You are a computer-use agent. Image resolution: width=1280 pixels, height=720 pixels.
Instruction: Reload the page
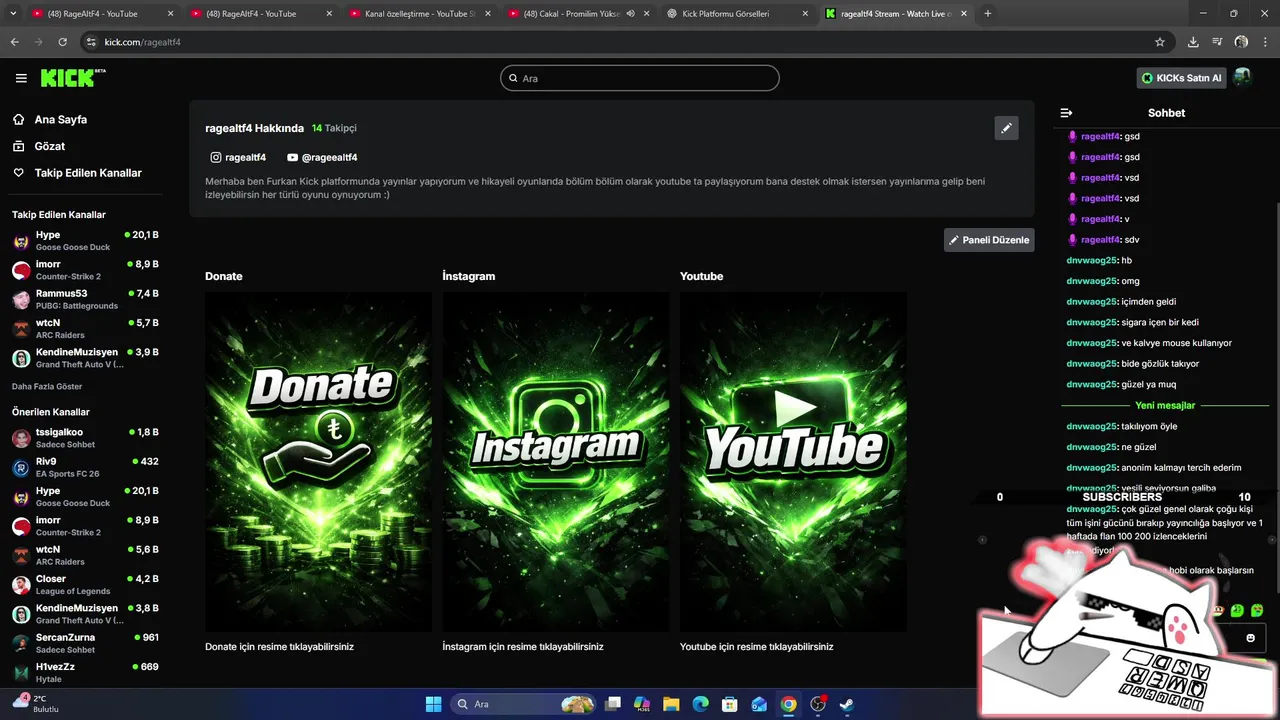coord(62,42)
